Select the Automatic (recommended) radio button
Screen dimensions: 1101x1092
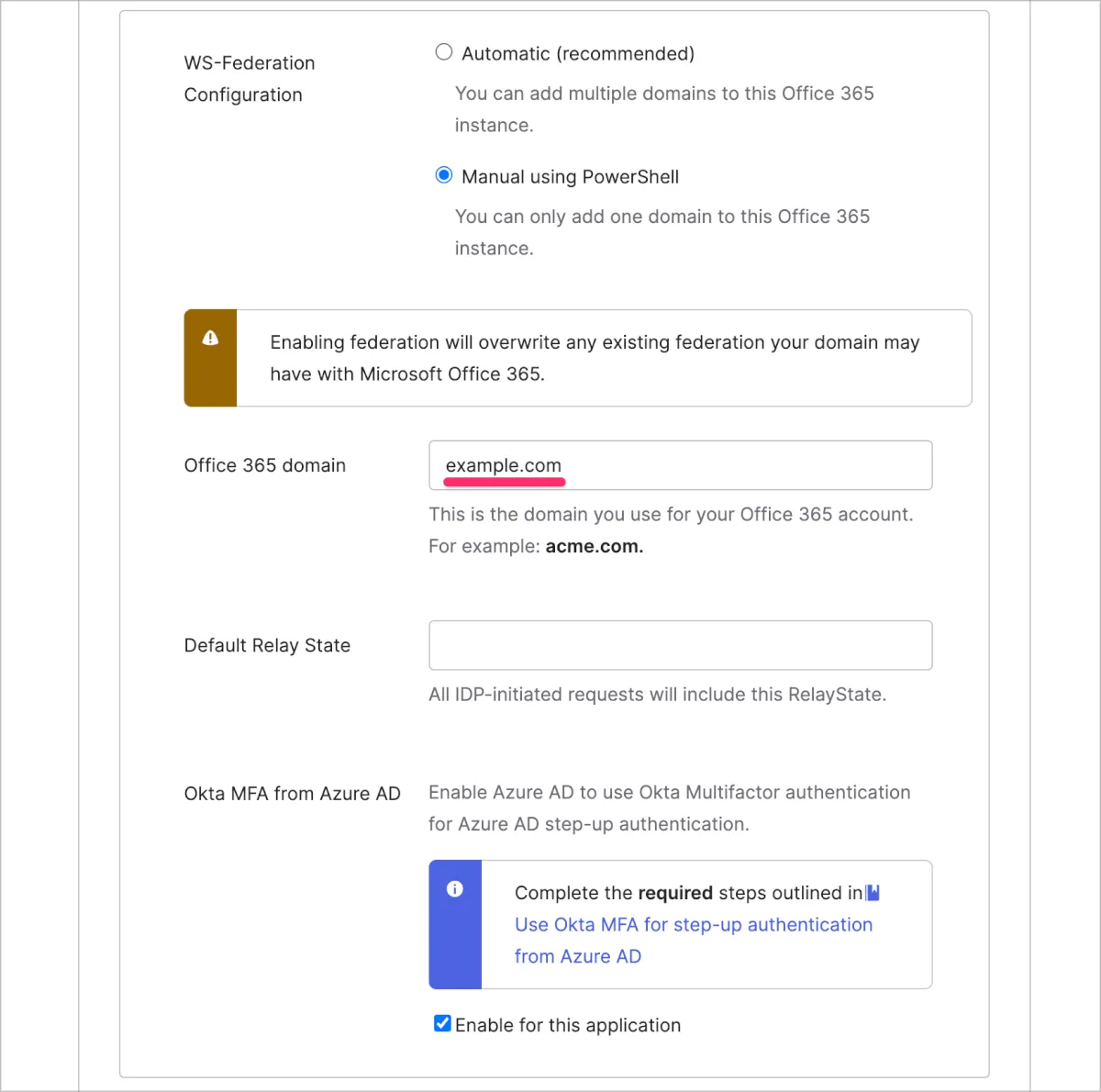(444, 52)
